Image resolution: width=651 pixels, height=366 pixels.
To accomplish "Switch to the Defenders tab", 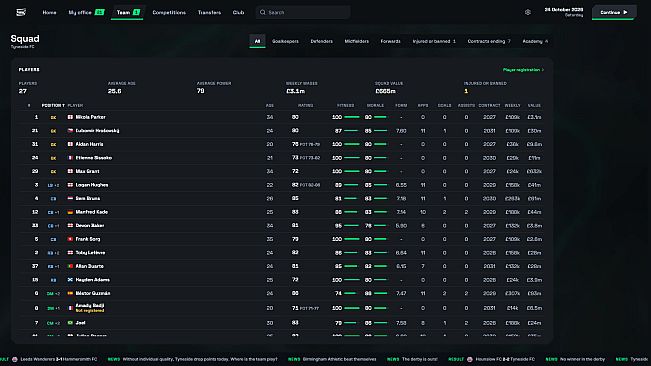I will 321,41.
